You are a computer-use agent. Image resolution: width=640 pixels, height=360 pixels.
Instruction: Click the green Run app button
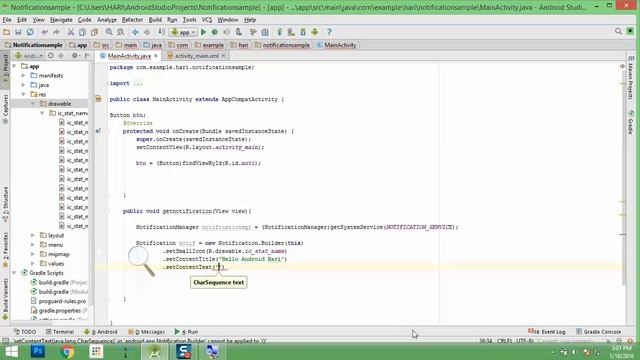[203, 32]
